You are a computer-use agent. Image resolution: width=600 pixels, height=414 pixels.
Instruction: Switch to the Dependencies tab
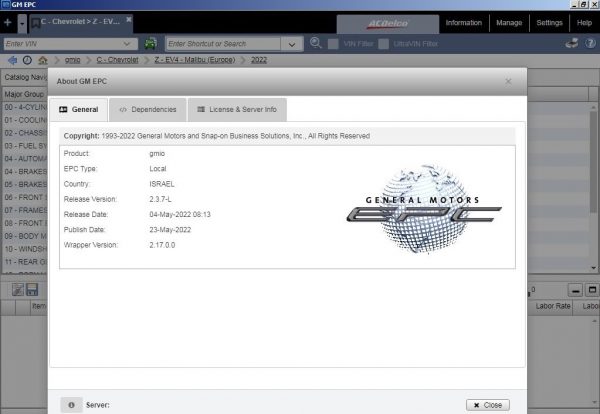[148, 110]
